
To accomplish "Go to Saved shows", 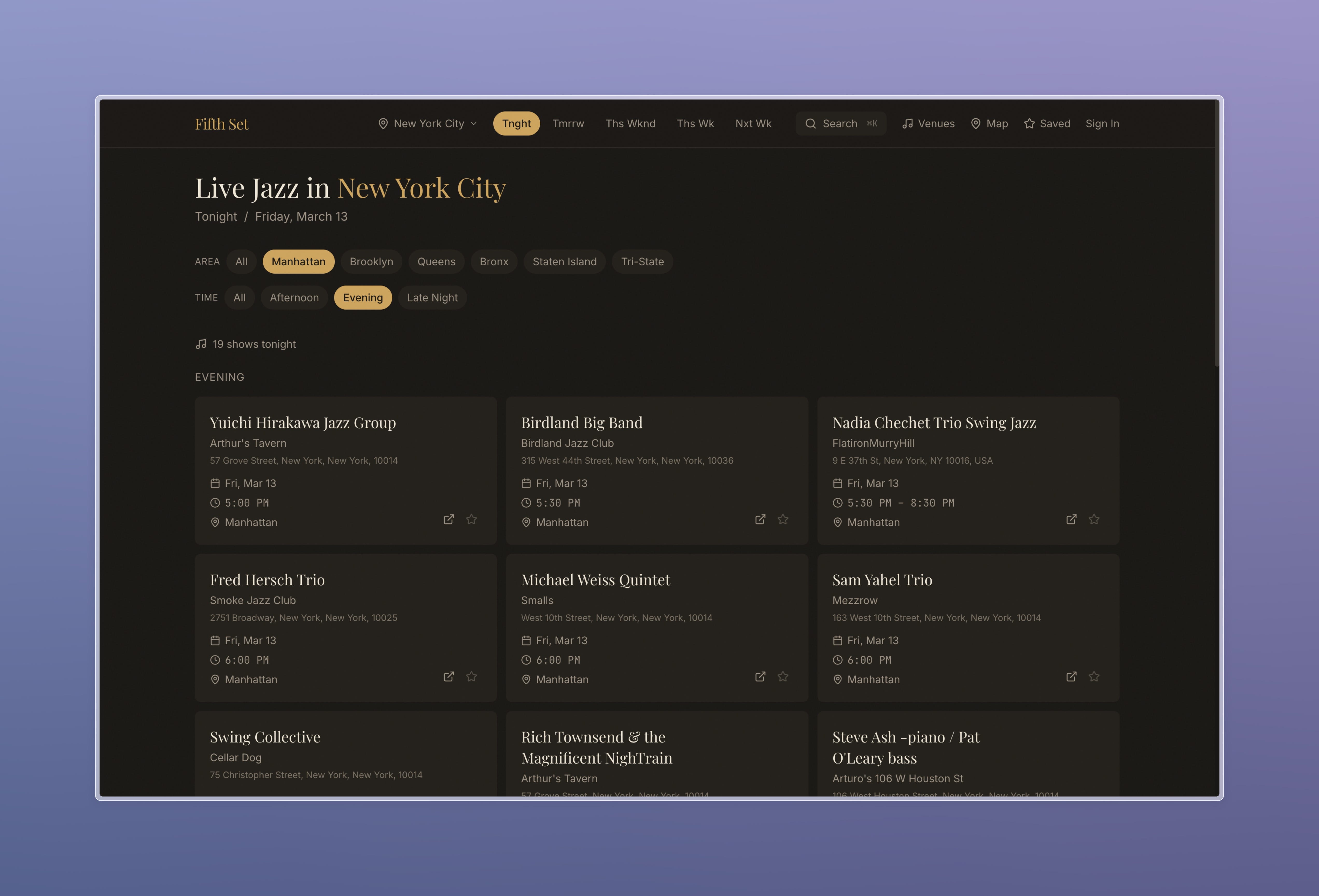I will pos(1047,124).
